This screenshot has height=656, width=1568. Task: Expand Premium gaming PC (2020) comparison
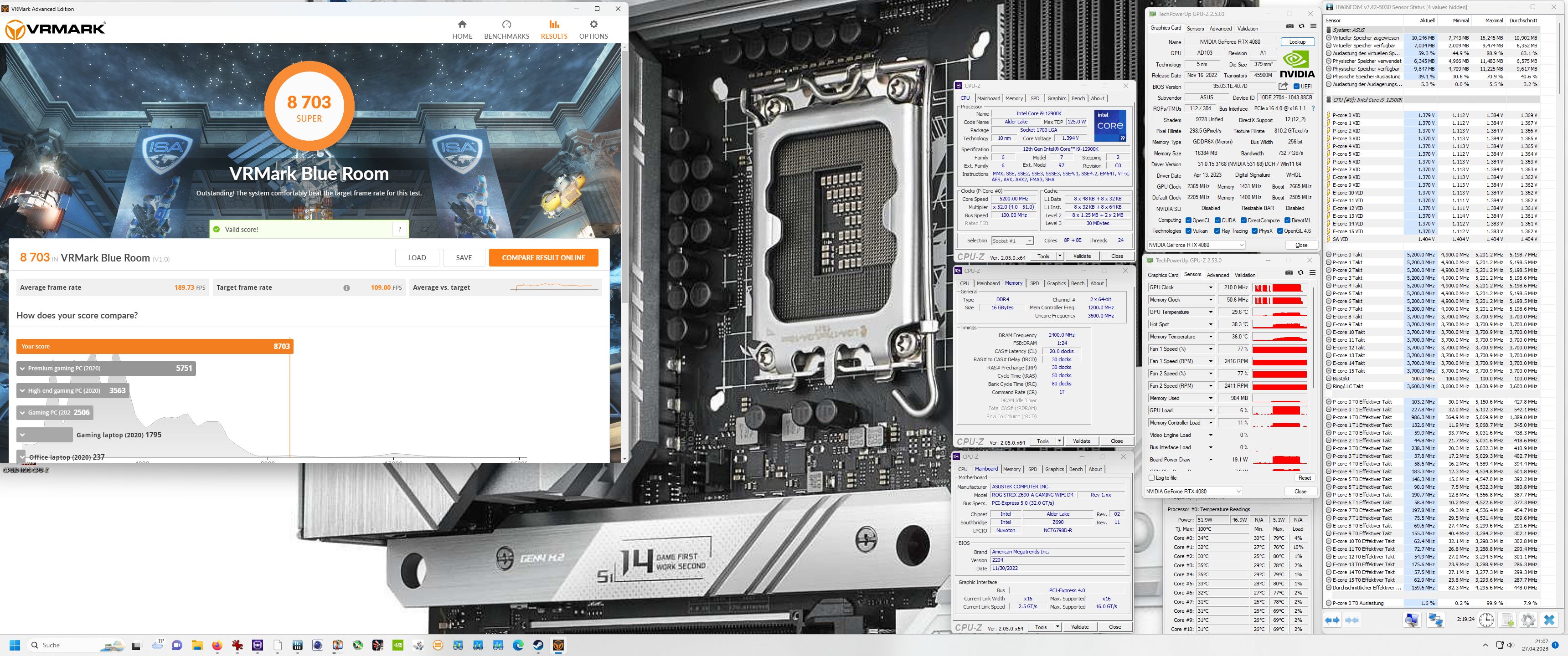coord(22,368)
